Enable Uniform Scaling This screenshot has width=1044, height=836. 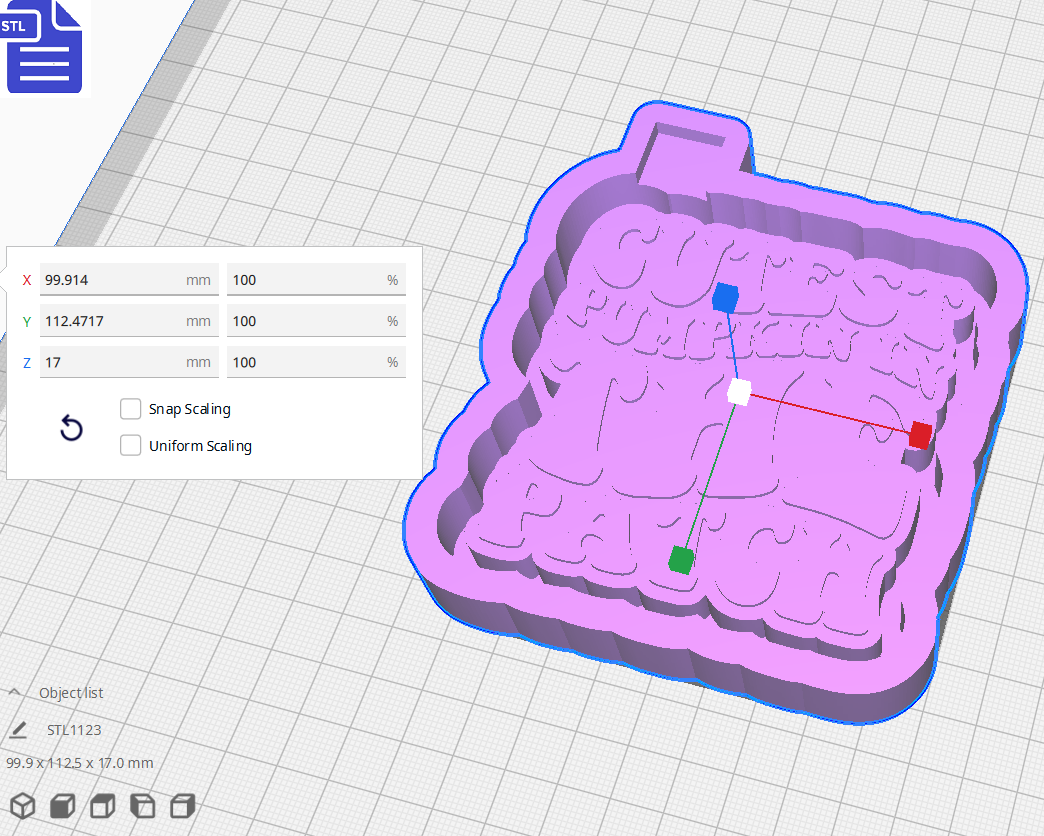pyautogui.click(x=130, y=445)
